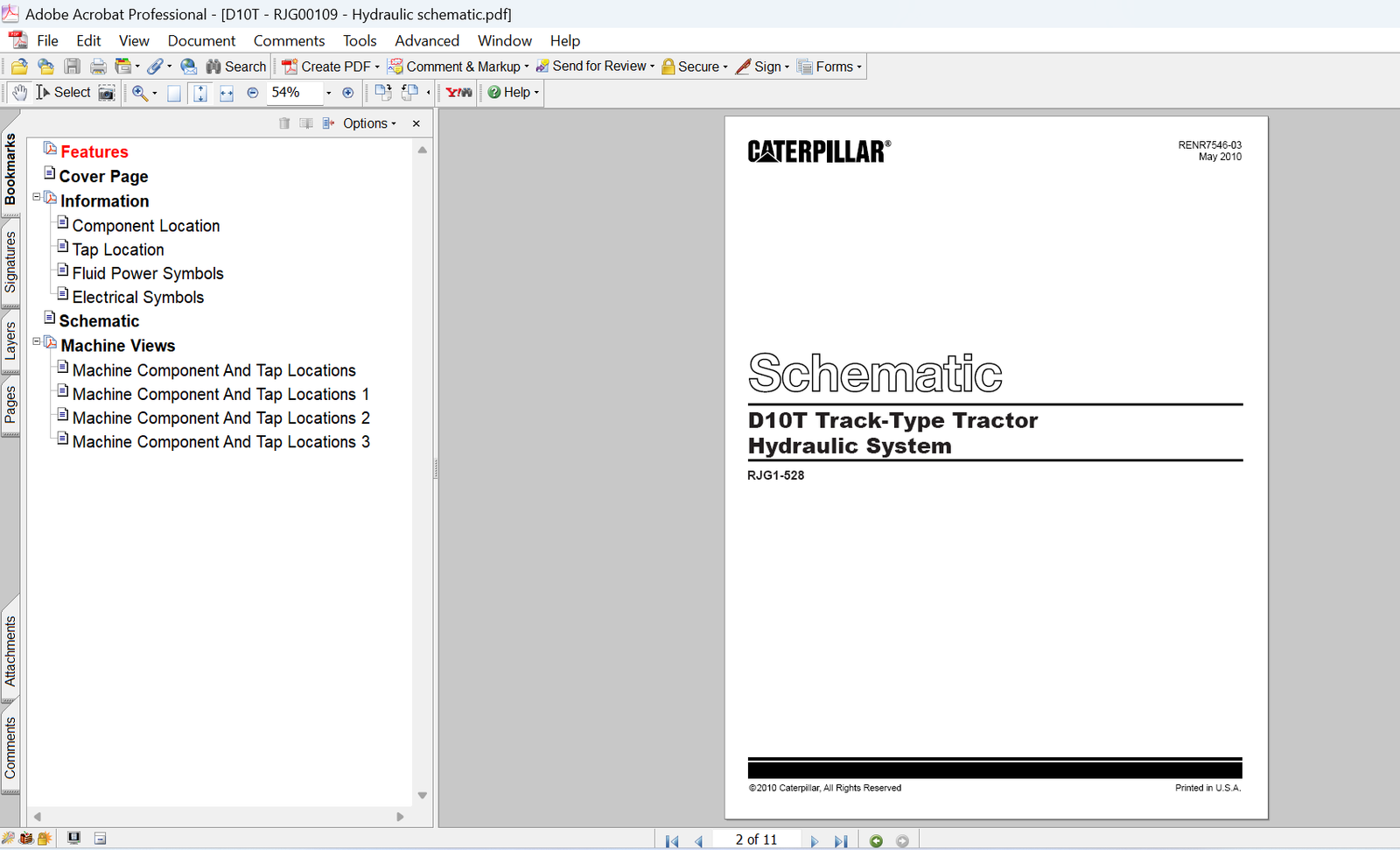
Task: Print the document using the printer icon
Action: tap(98, 67)
